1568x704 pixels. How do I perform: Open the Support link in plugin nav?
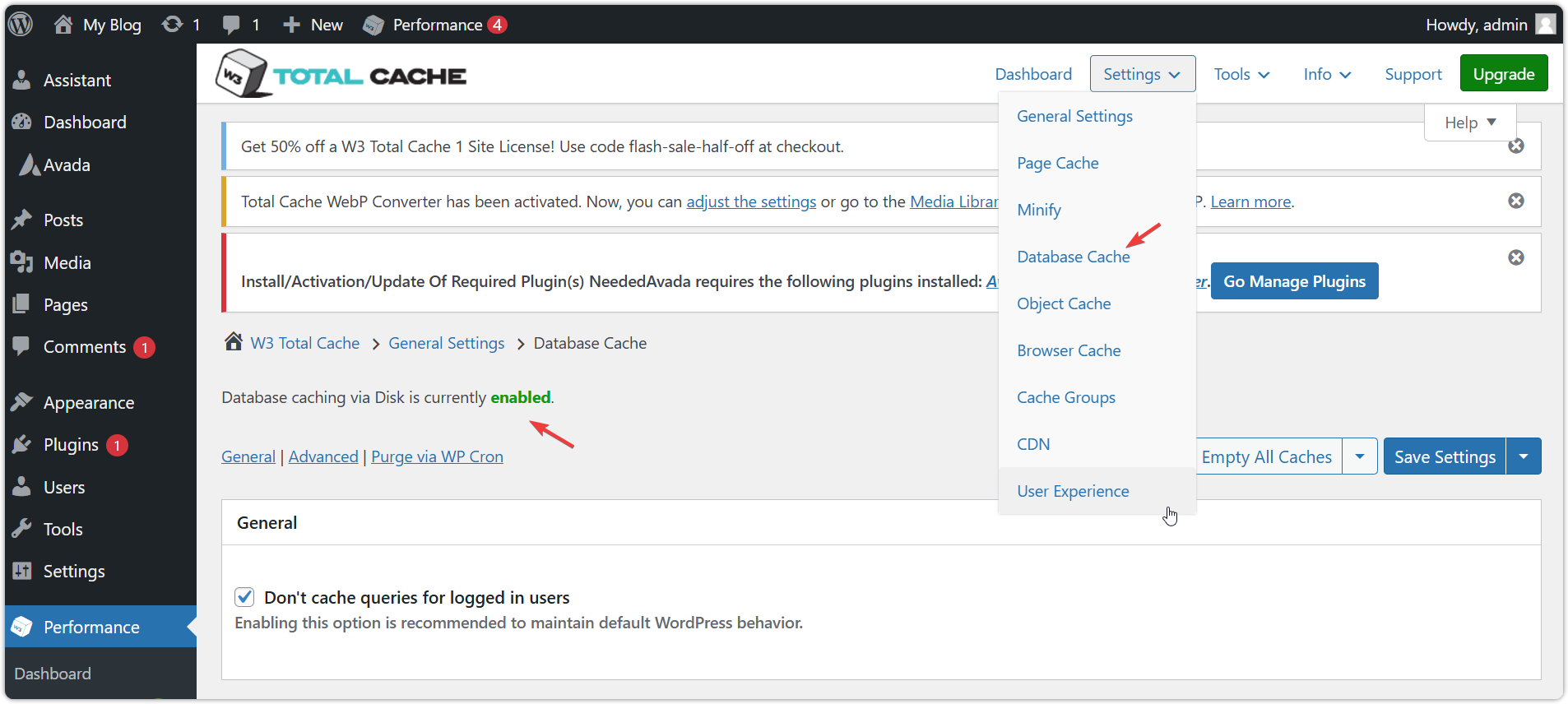[x=1413, y=74]
